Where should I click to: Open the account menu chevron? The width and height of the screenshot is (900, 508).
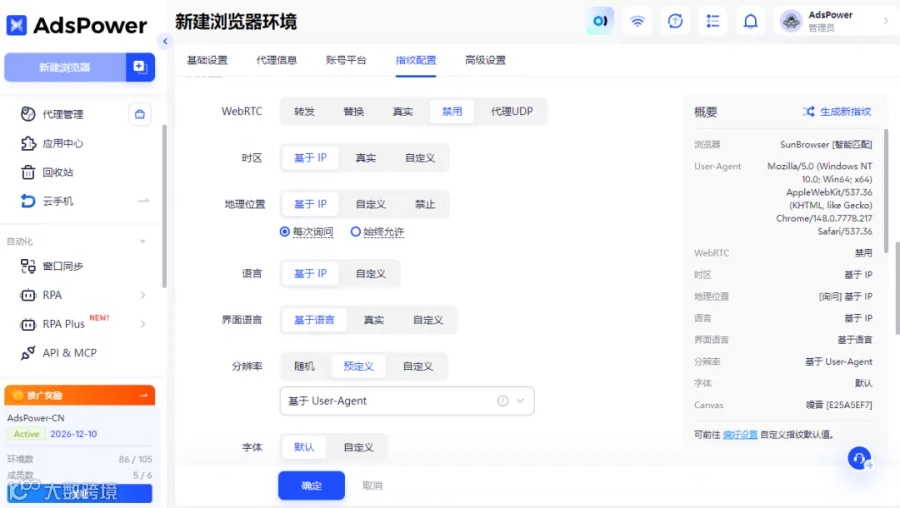pos(886,21)
